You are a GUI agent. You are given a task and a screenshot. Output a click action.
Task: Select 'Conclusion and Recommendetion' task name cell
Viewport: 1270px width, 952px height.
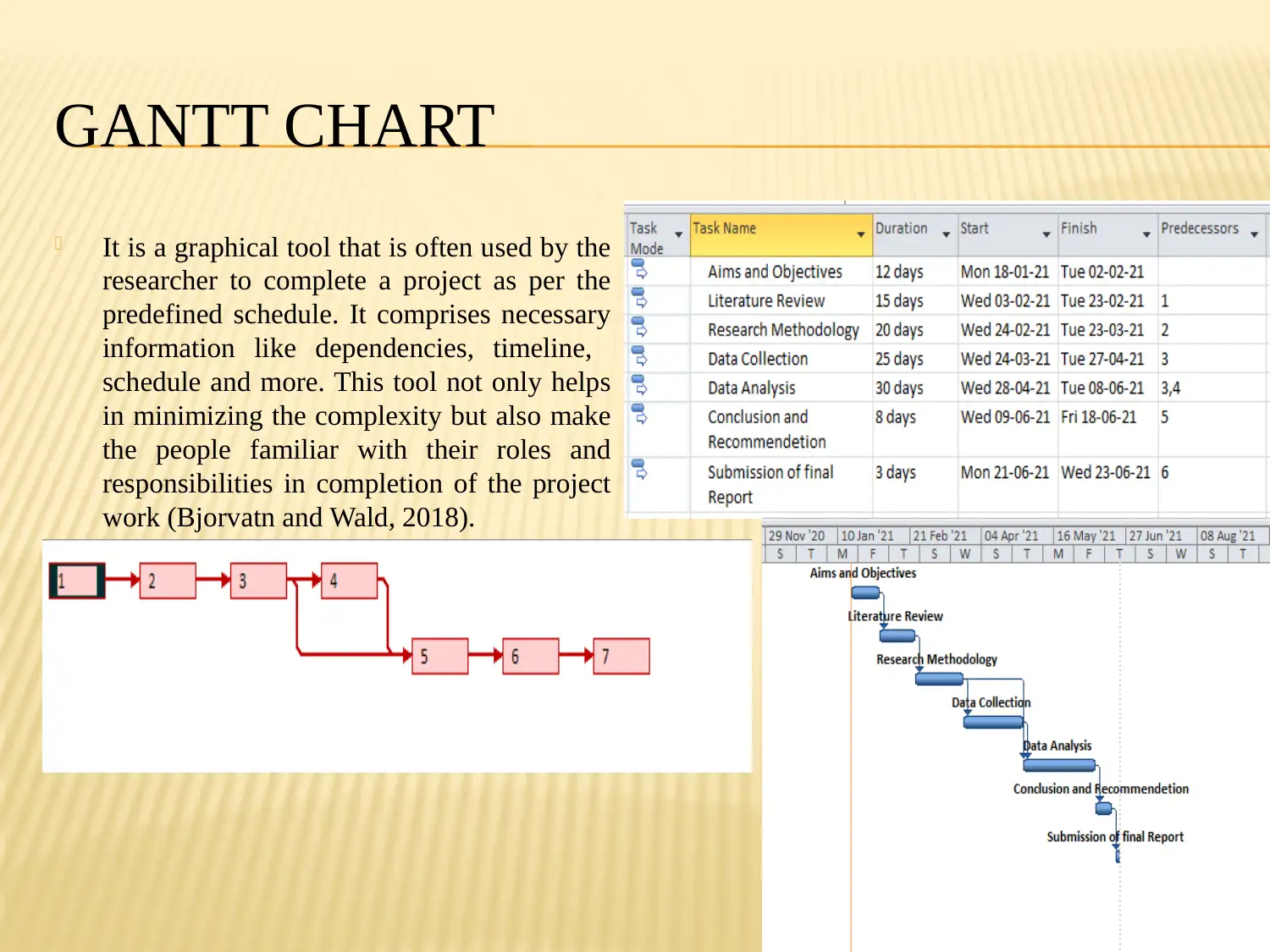click(781, 429)
